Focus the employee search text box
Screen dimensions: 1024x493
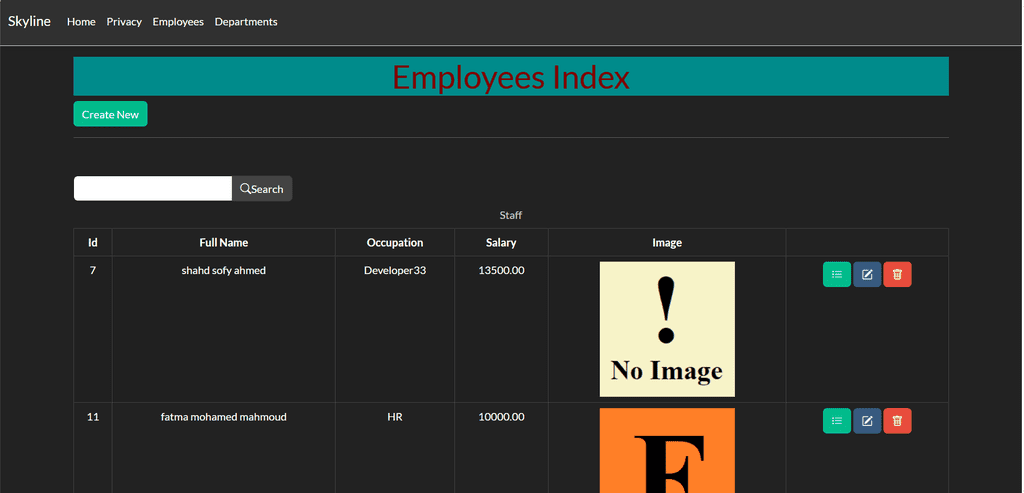click(x=153, y=189)
